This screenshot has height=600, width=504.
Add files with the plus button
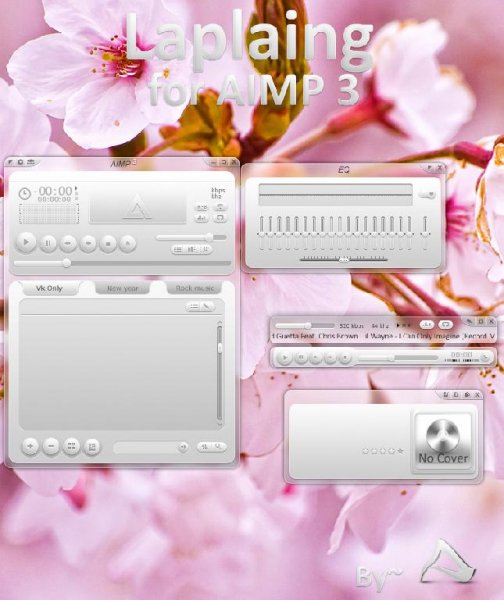click(x=31, y=446)
